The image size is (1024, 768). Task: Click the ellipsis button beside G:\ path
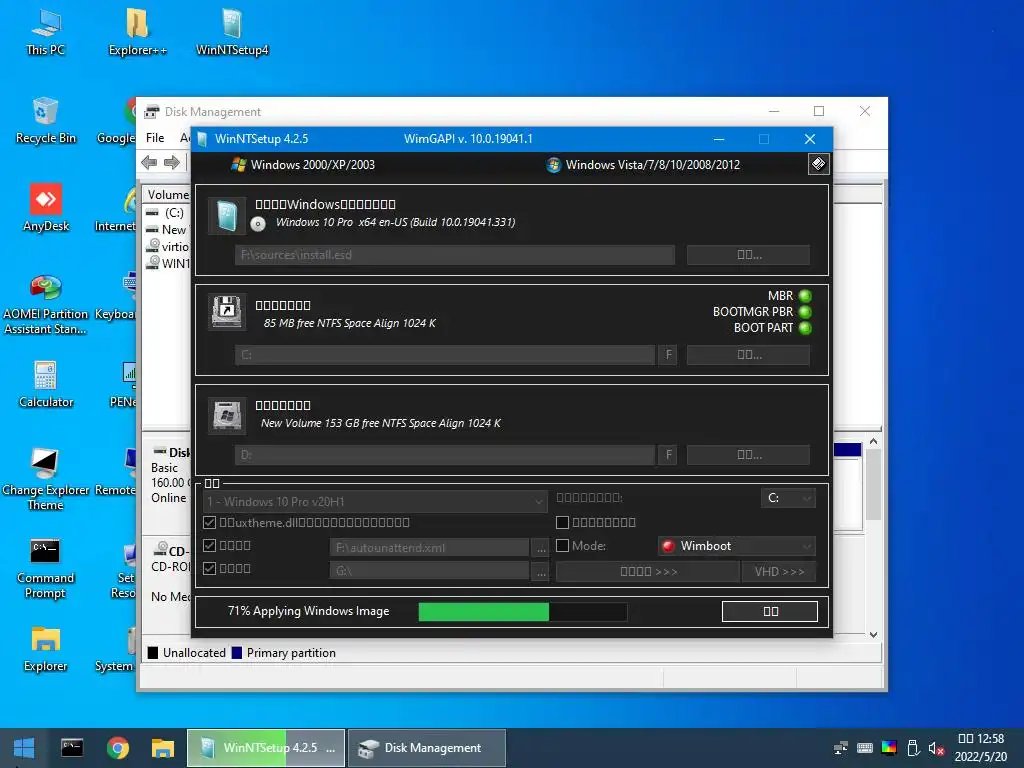pos(540,571)
